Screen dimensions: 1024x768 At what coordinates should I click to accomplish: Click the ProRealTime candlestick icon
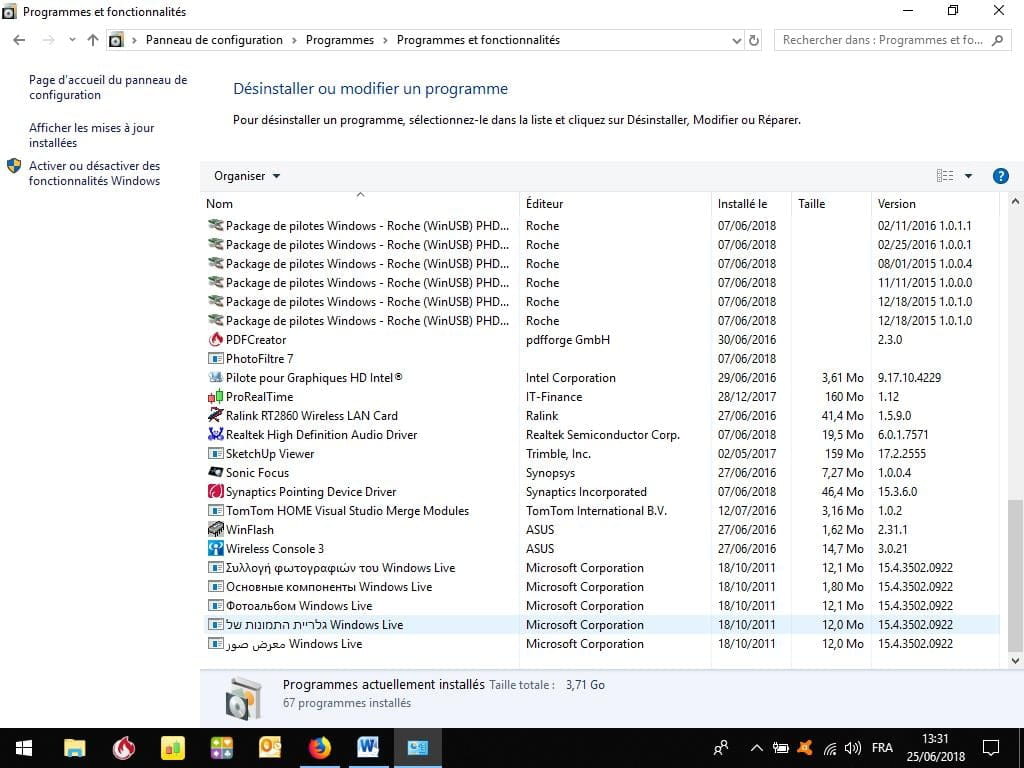[x=216, y=396]
